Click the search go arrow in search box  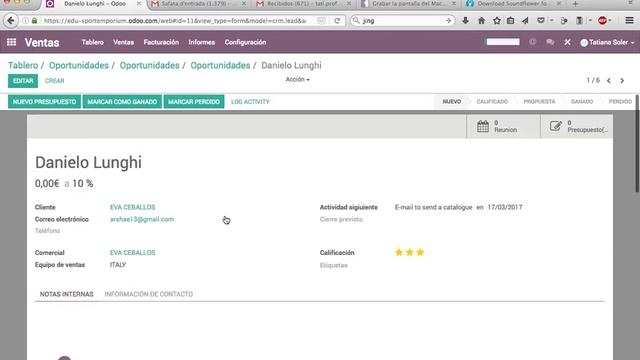click(448, 20)
